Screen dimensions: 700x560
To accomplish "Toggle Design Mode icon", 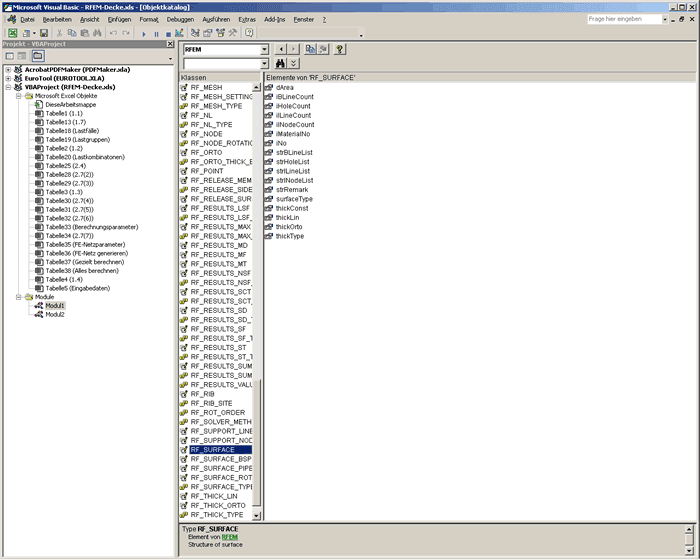I will point(179,33).
